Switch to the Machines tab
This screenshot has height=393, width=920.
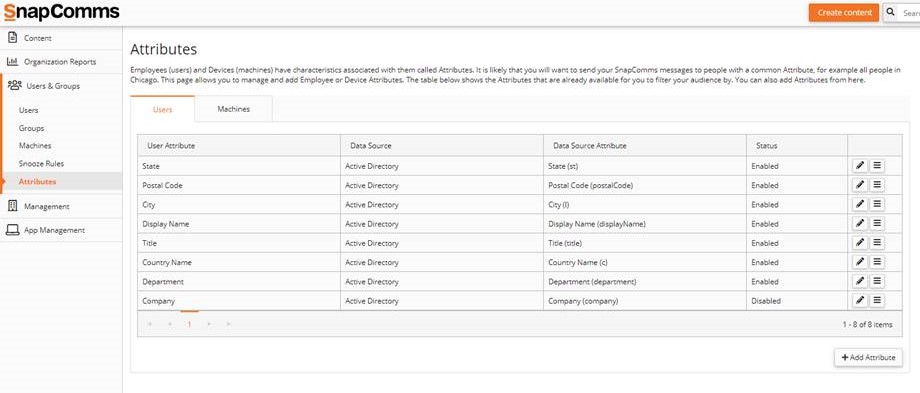(234, 109)
